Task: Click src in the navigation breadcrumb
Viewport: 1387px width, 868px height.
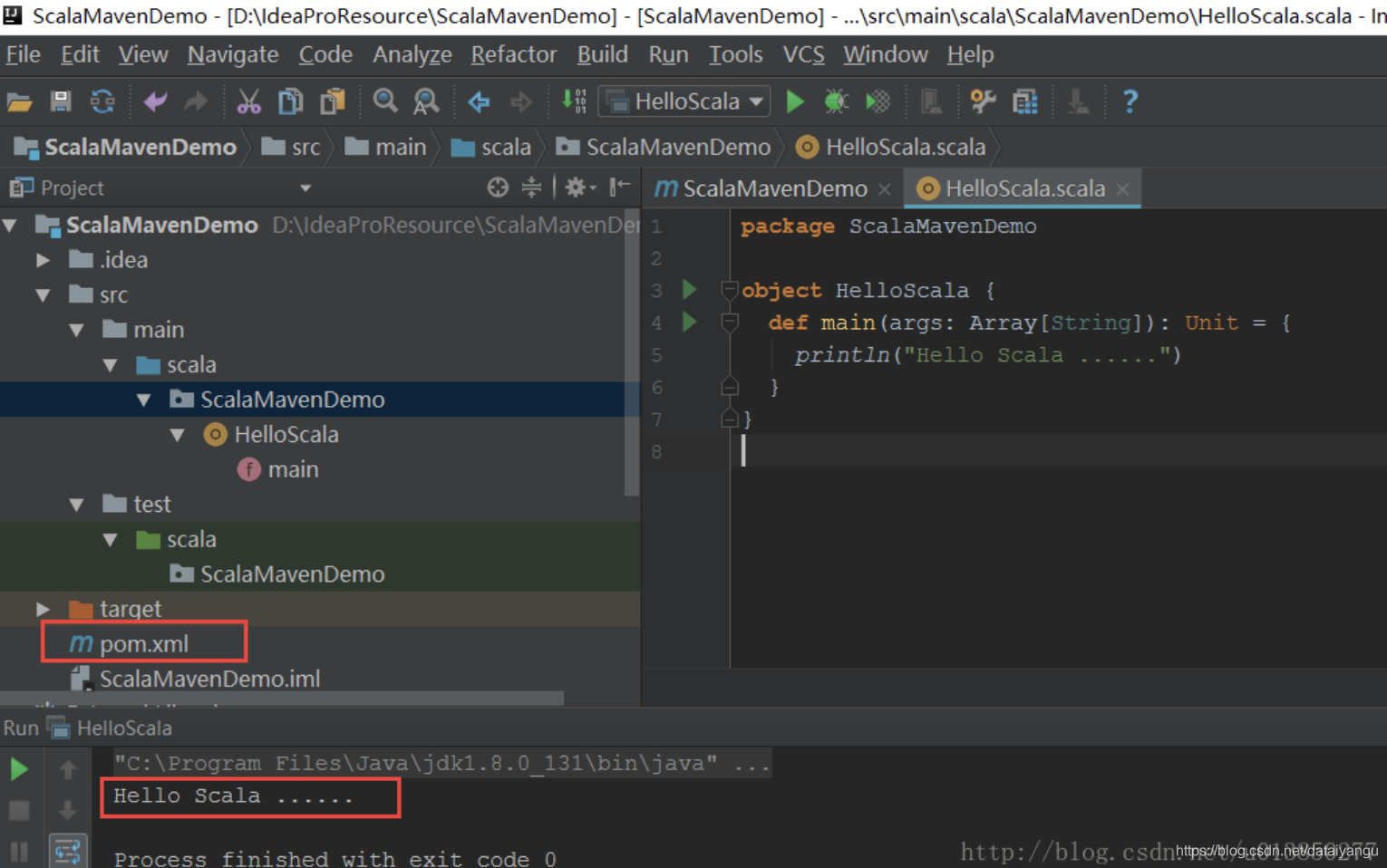Action: (291, 147)
